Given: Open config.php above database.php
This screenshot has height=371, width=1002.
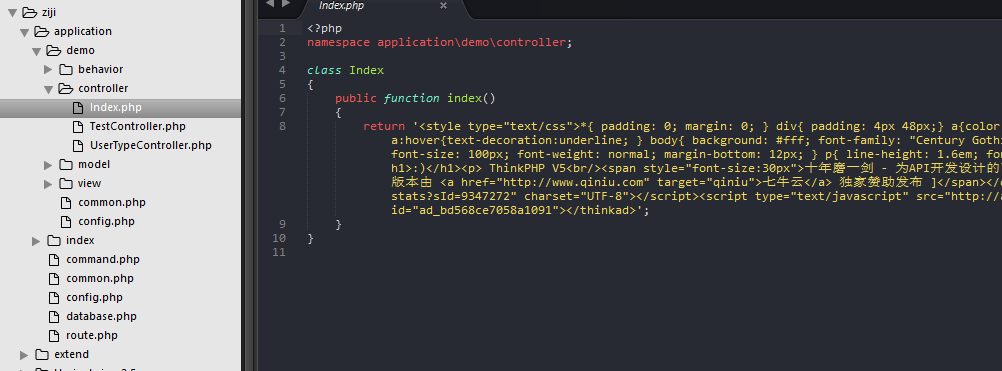Looking at the screenshot, I should pyautogui.click(x=94, y=298).
